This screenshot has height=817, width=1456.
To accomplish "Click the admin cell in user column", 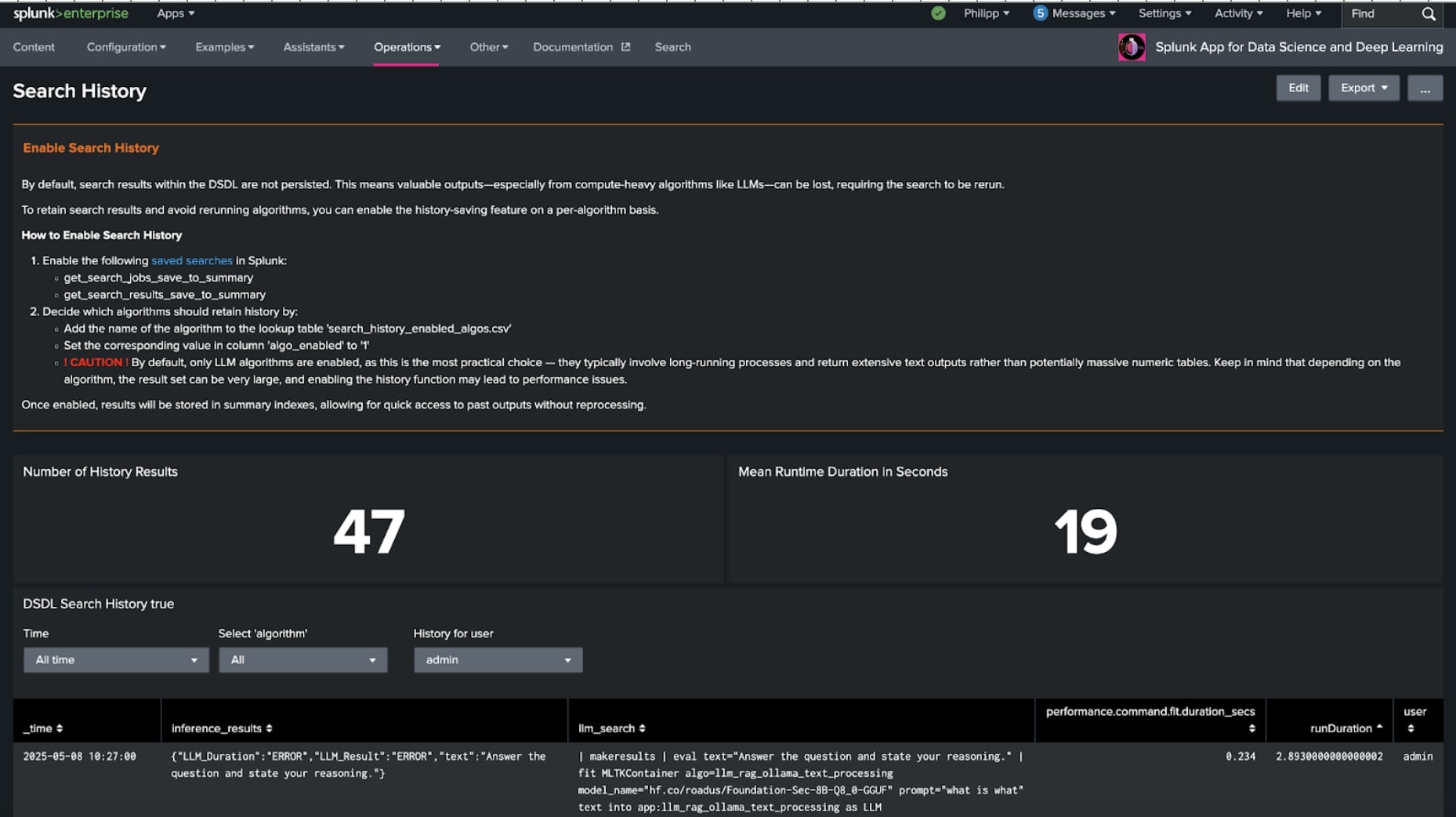I will click(x=1418, y=757).
